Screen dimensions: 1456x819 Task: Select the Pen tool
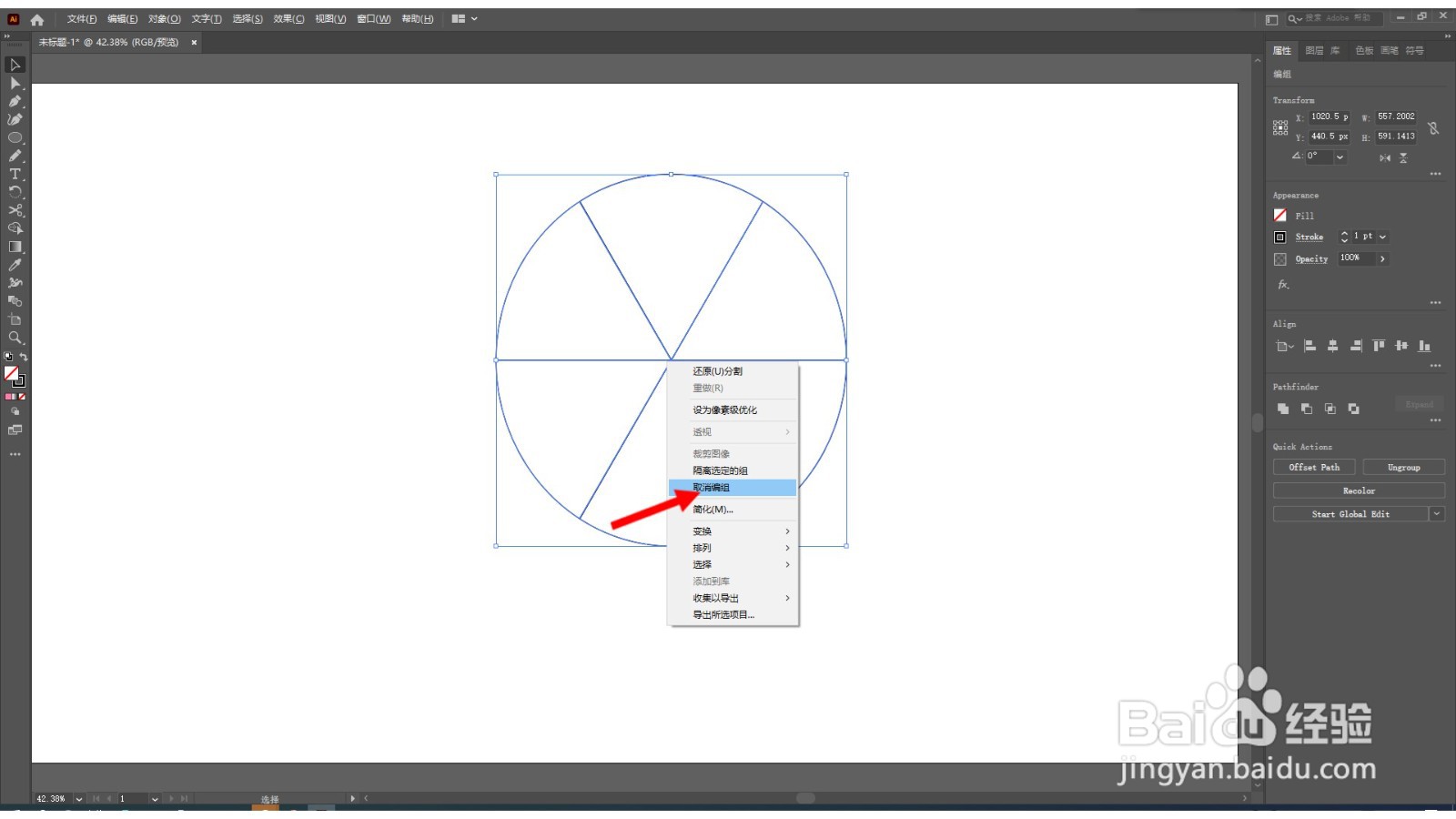tap(15, 101)
